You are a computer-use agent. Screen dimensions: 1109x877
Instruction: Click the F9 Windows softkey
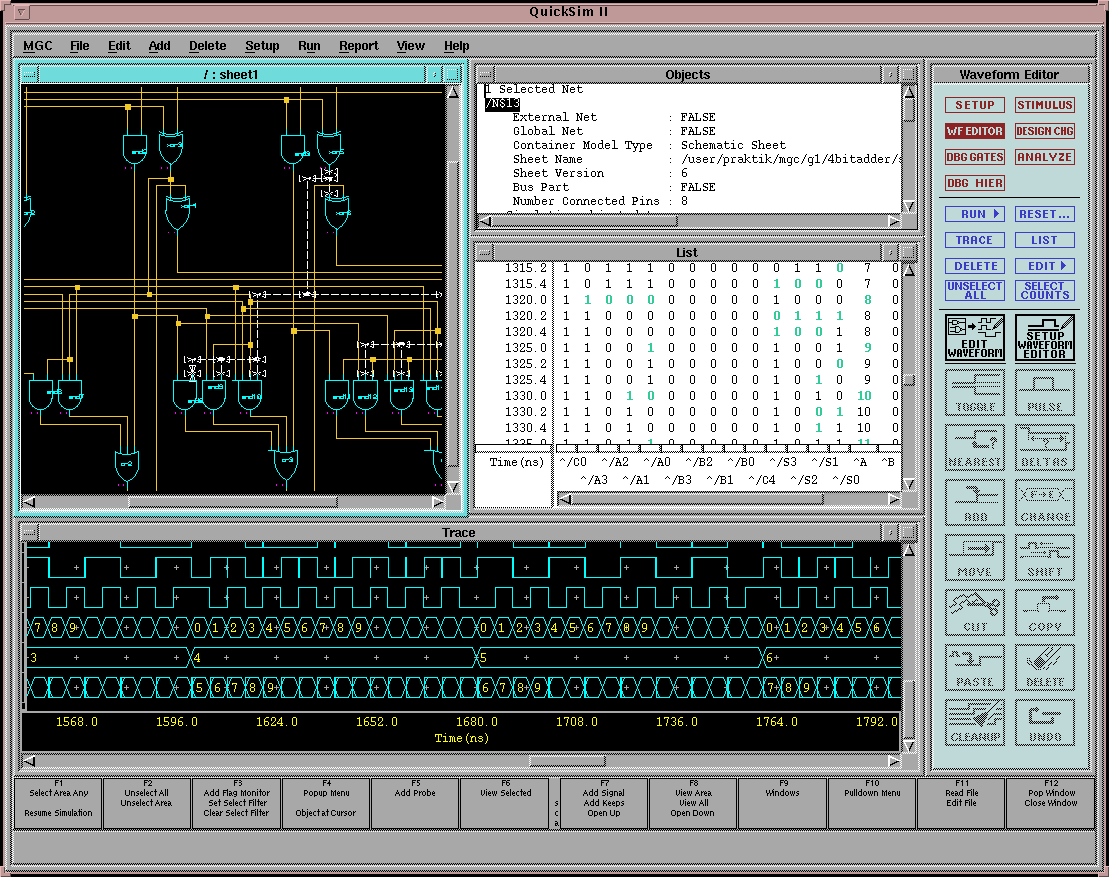click(782, 803)
